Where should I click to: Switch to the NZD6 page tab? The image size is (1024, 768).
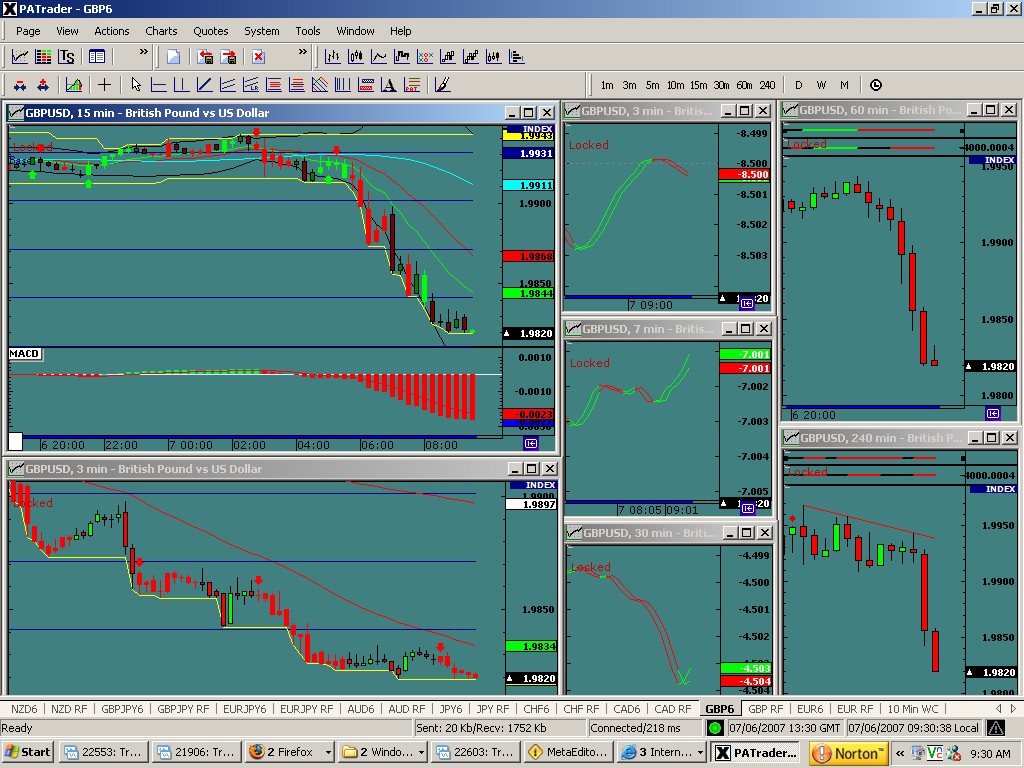24,709
